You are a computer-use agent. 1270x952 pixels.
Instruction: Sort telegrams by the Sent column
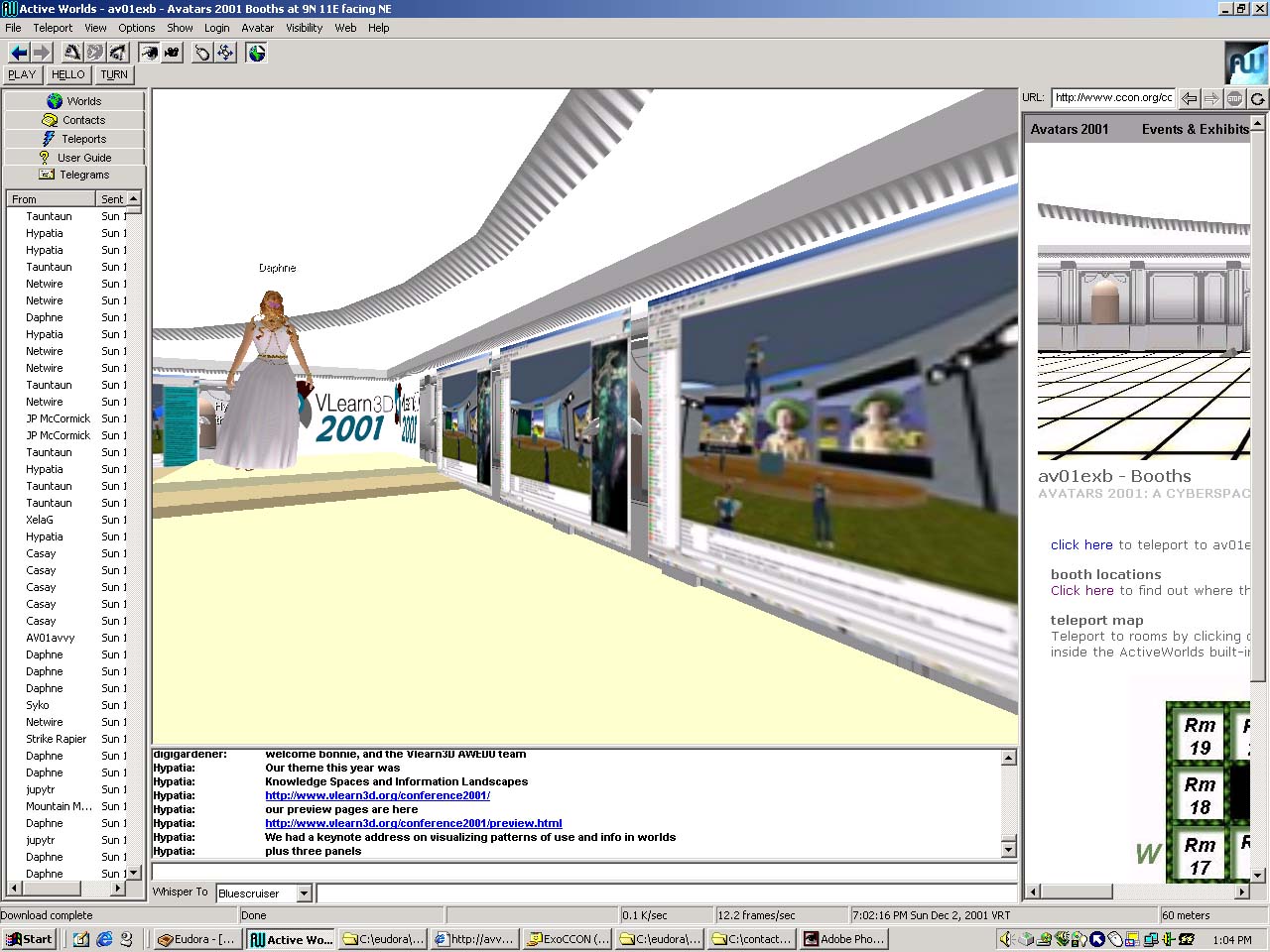point(112,199)
